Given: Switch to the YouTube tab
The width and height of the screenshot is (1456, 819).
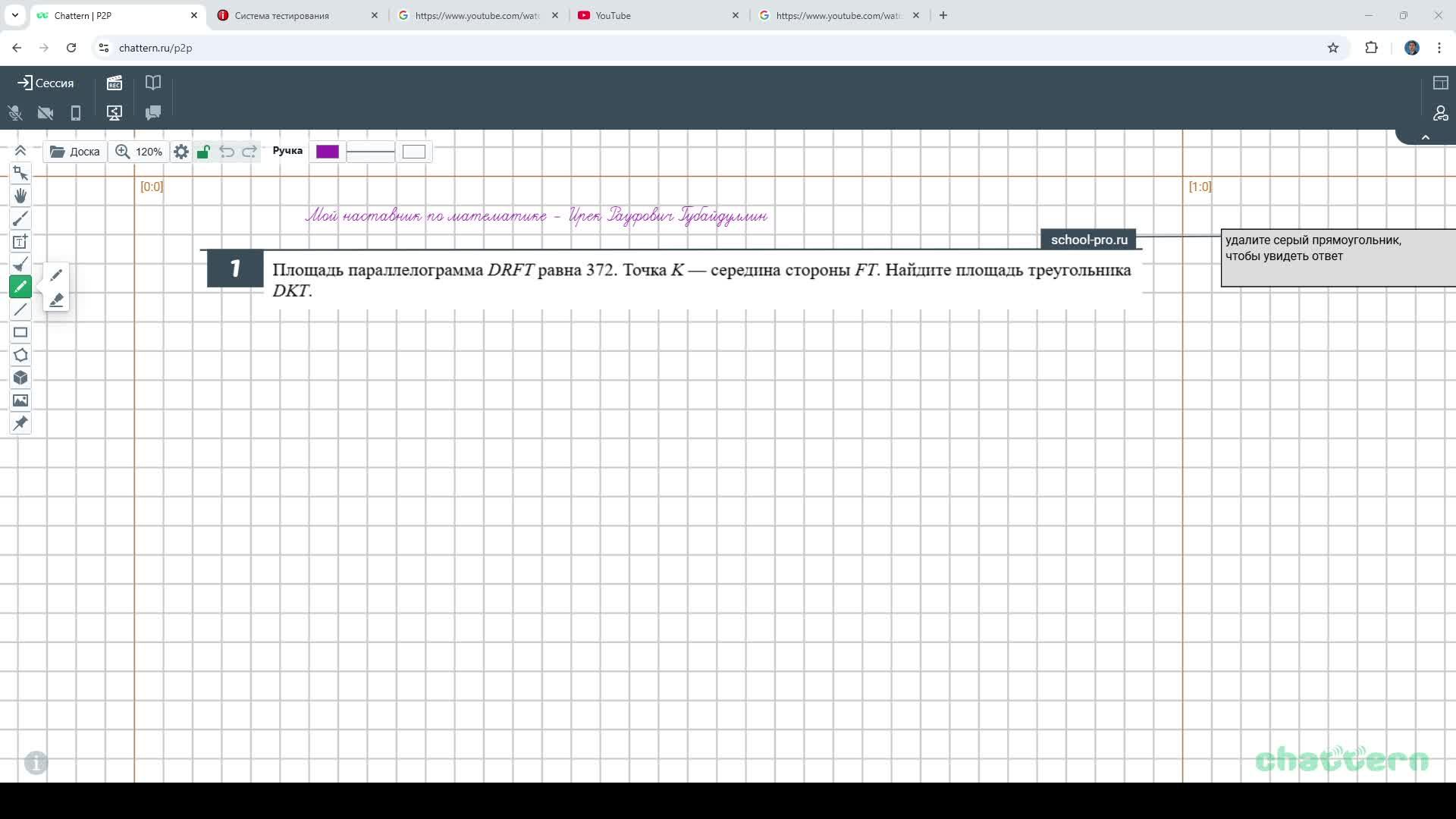Looking at the screenshot, I should click(658, 15).
